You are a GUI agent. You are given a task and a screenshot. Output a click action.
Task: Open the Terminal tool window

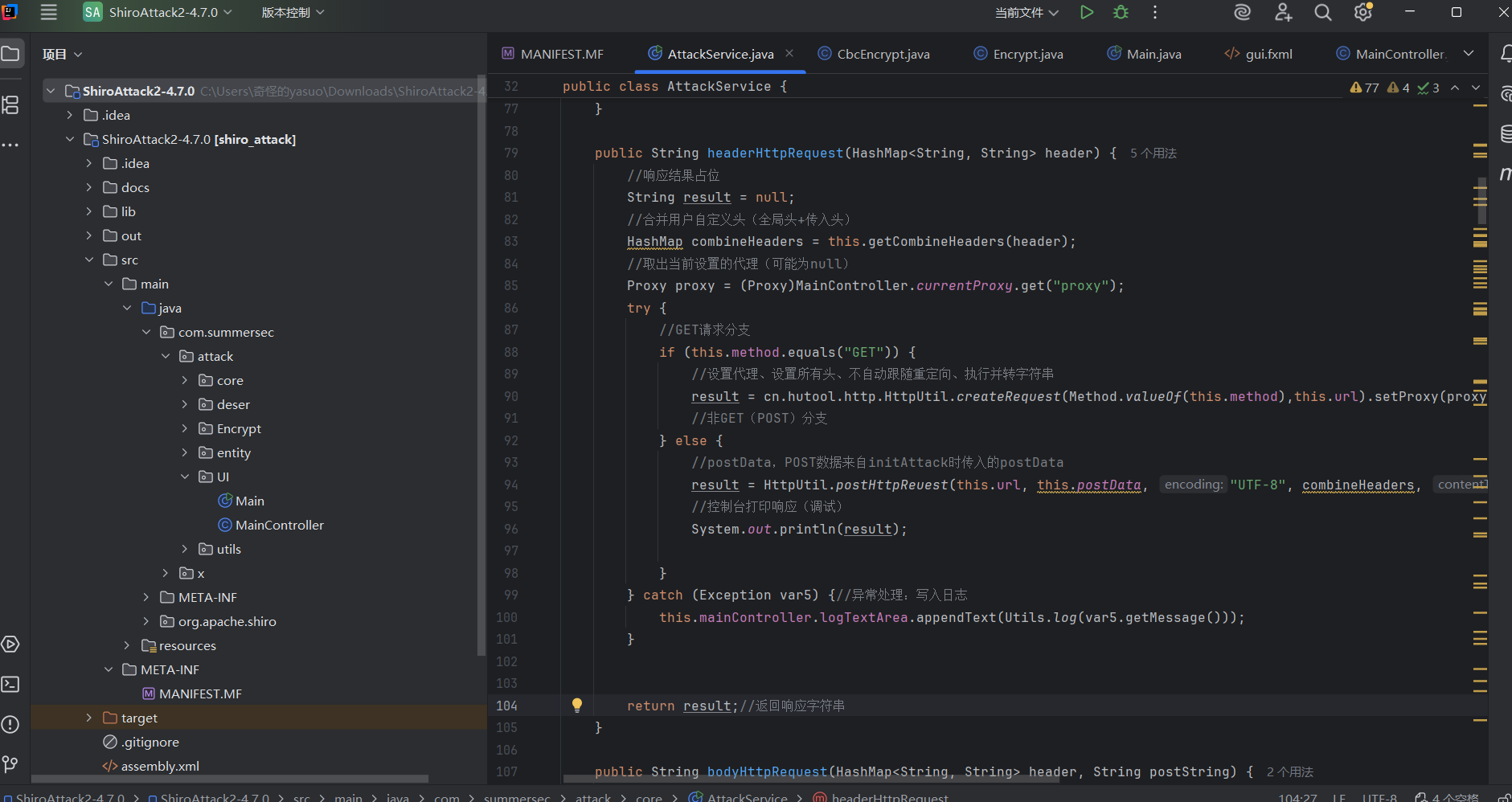pos(10,684)
